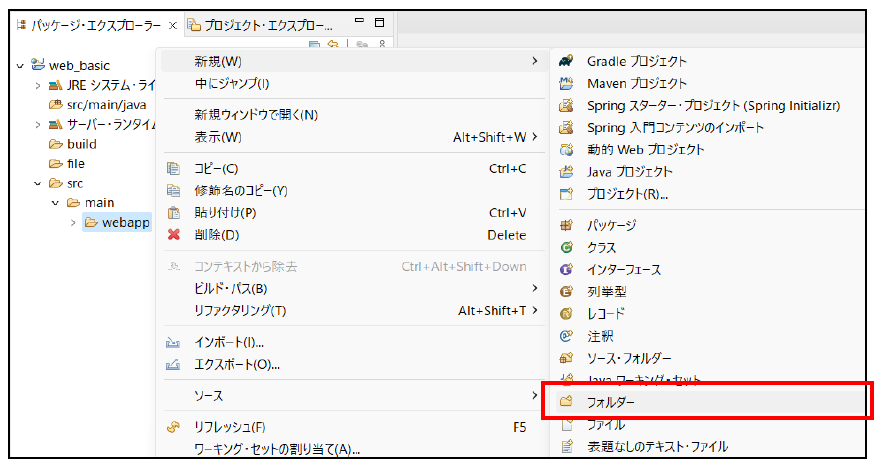
Task: Click the Spring スターター・プロジェクト icon
Action: tap(566, 106)
